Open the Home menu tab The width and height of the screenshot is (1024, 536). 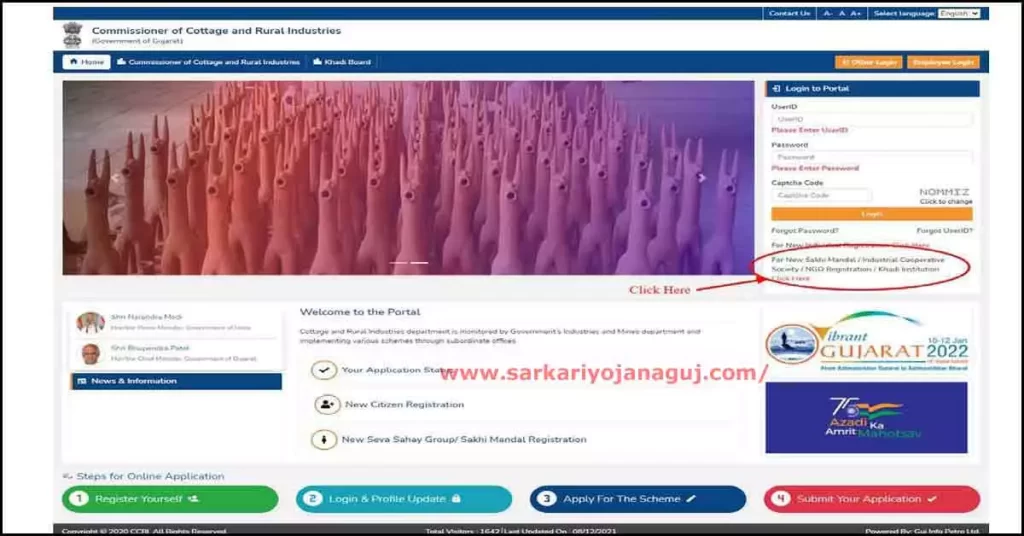click(86, 62)
